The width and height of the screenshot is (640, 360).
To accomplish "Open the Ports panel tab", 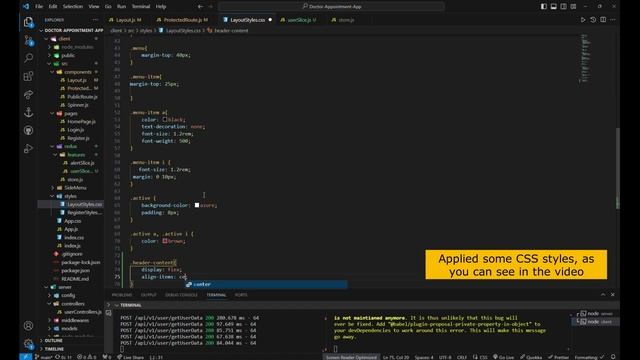I will (241, 295).
